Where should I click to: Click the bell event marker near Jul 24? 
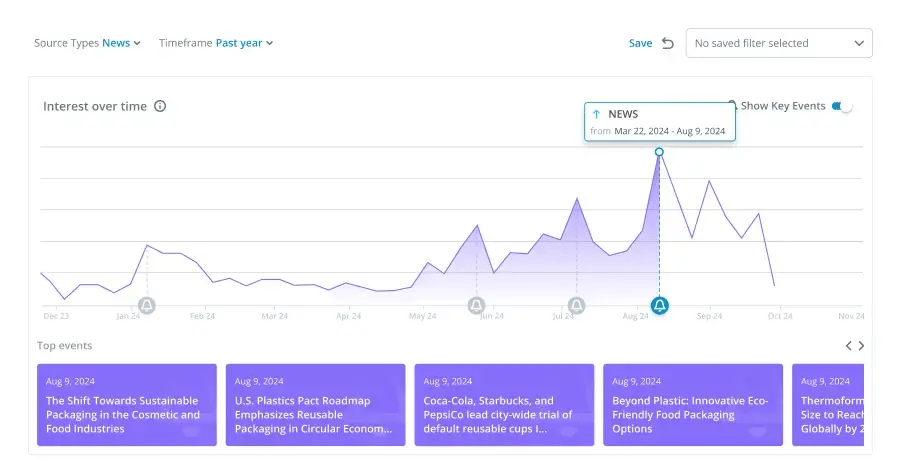point(576,305)
